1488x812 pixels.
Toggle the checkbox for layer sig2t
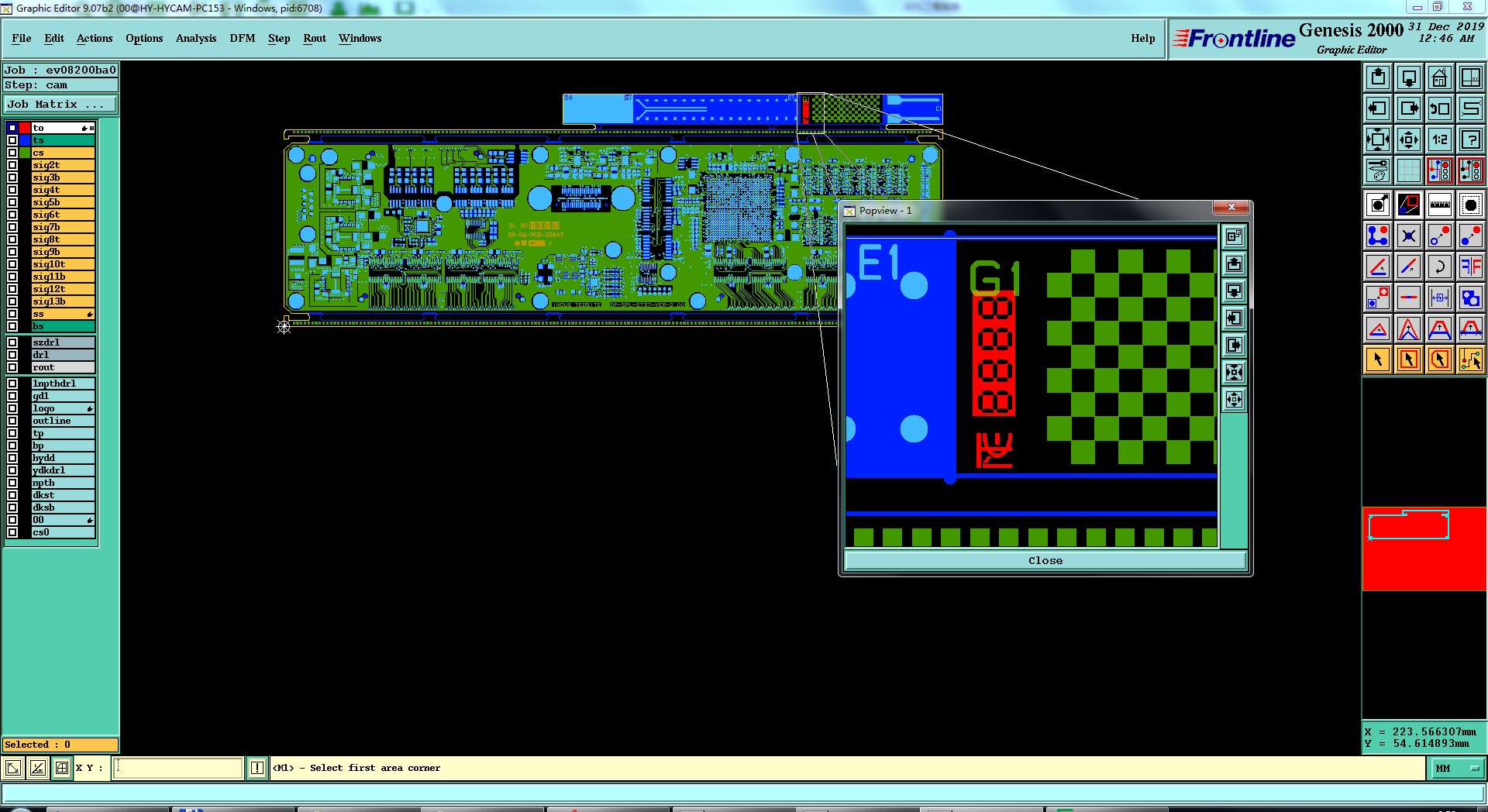tap(12, 165)
